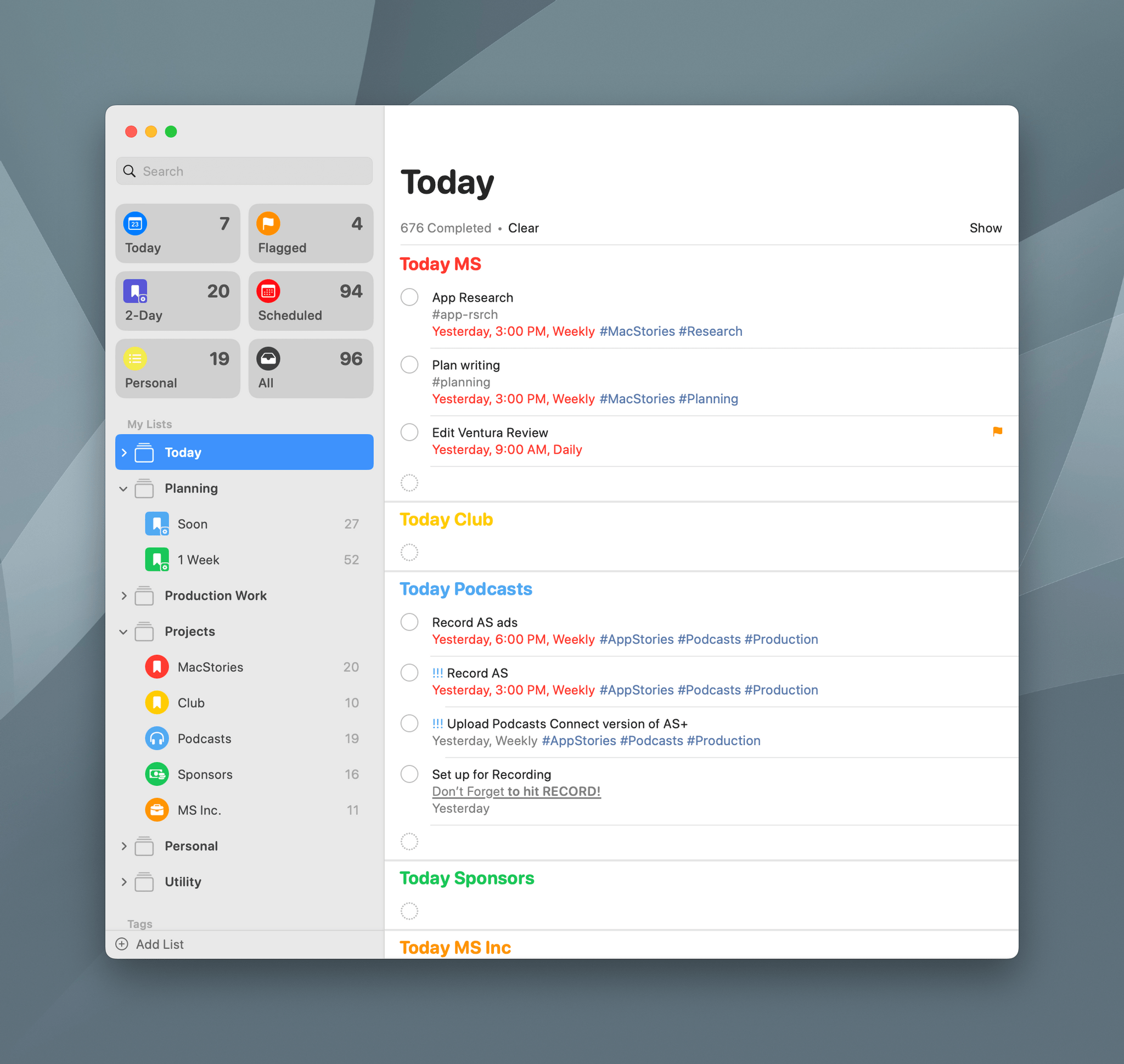
Task: Click the Planning group folder icon
Action: [x=144, y=488]
